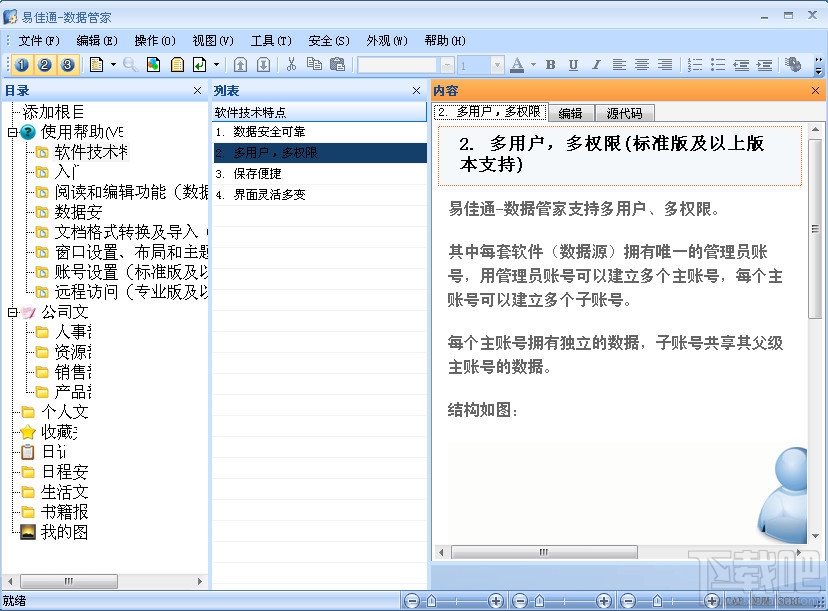Collapse the 公司文 tree node
Screen dimensions: 828x611
click(x=13, y=312)
